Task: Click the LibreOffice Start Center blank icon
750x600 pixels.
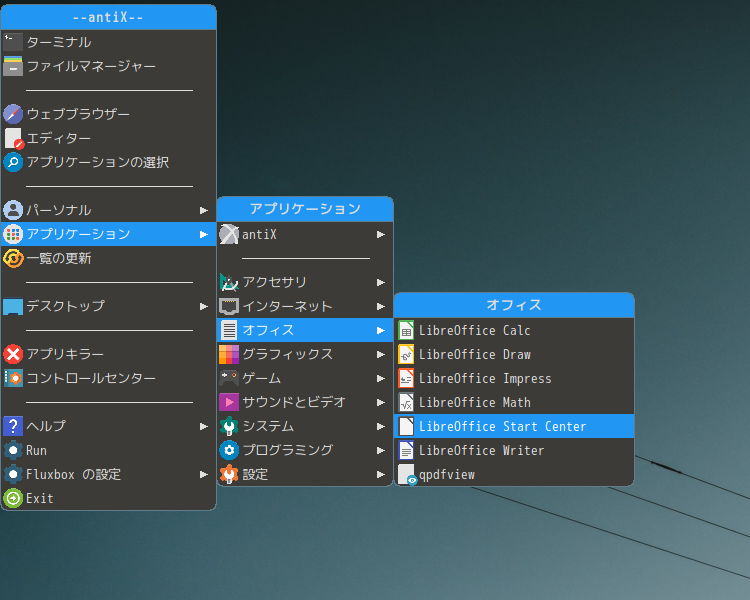Action: click(406, 426)
